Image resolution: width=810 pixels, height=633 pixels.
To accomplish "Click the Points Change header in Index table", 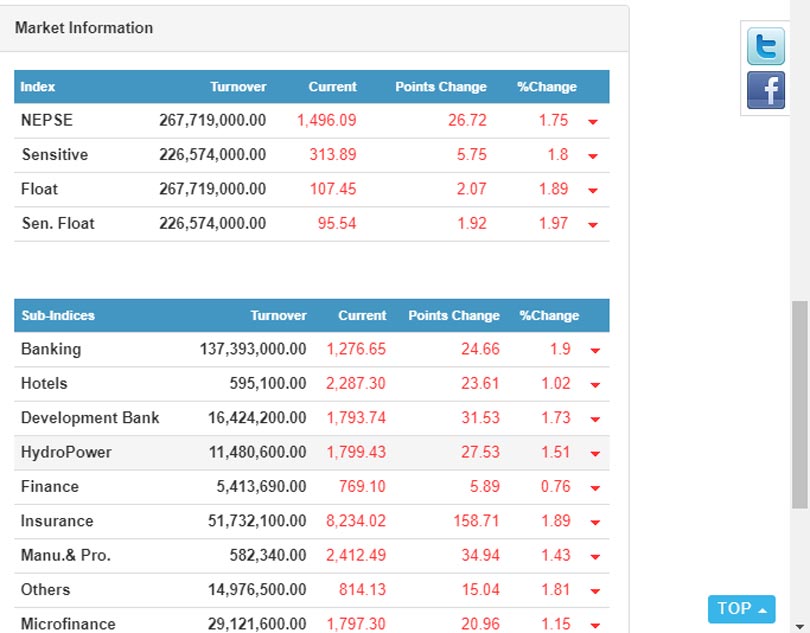I will 441,87.
